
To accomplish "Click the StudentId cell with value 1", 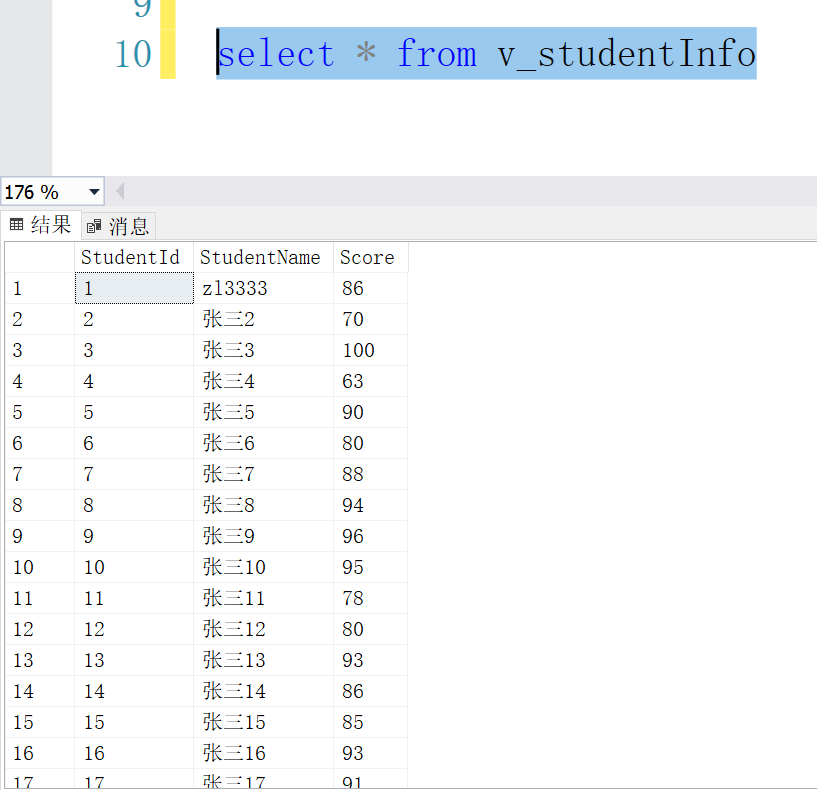I will [134, 288].
